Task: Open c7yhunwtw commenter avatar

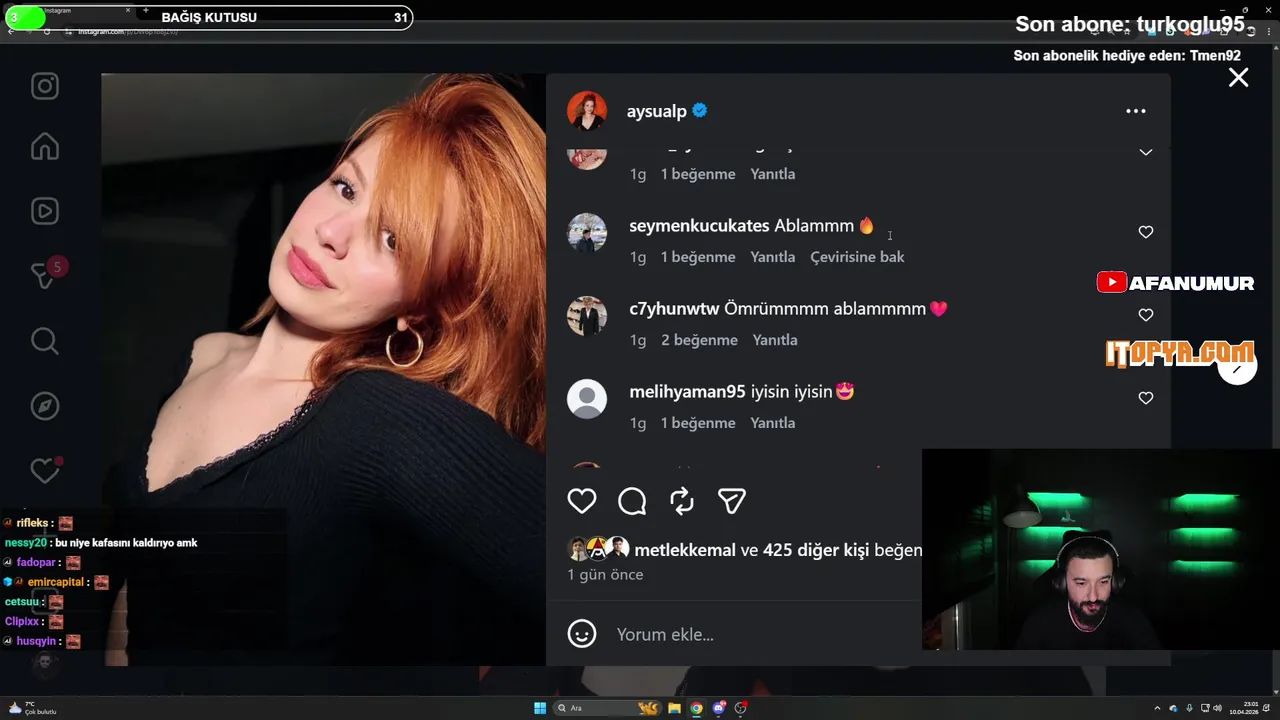Action: [x=587, y=316]
